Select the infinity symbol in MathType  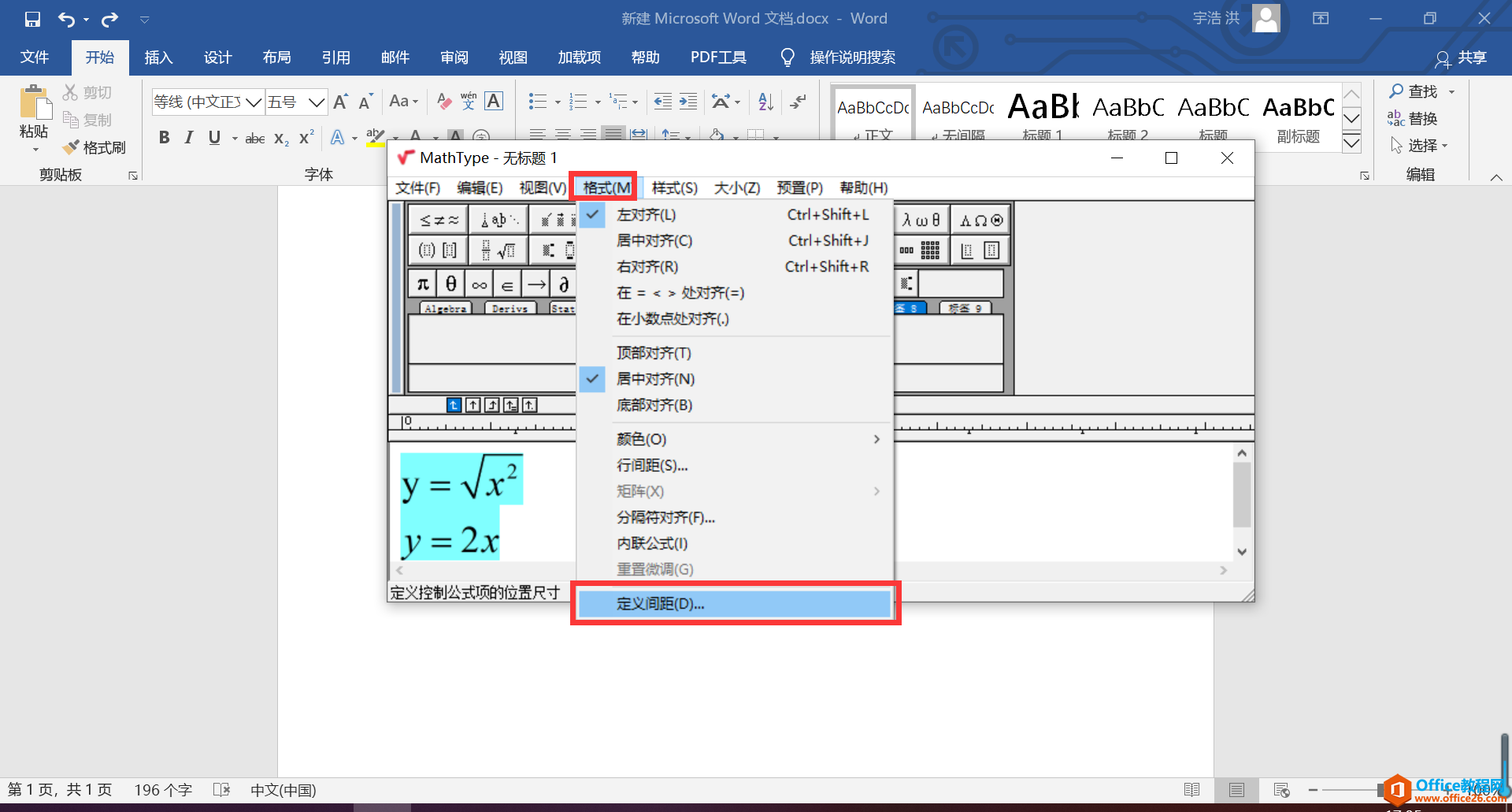pos(478,283)
